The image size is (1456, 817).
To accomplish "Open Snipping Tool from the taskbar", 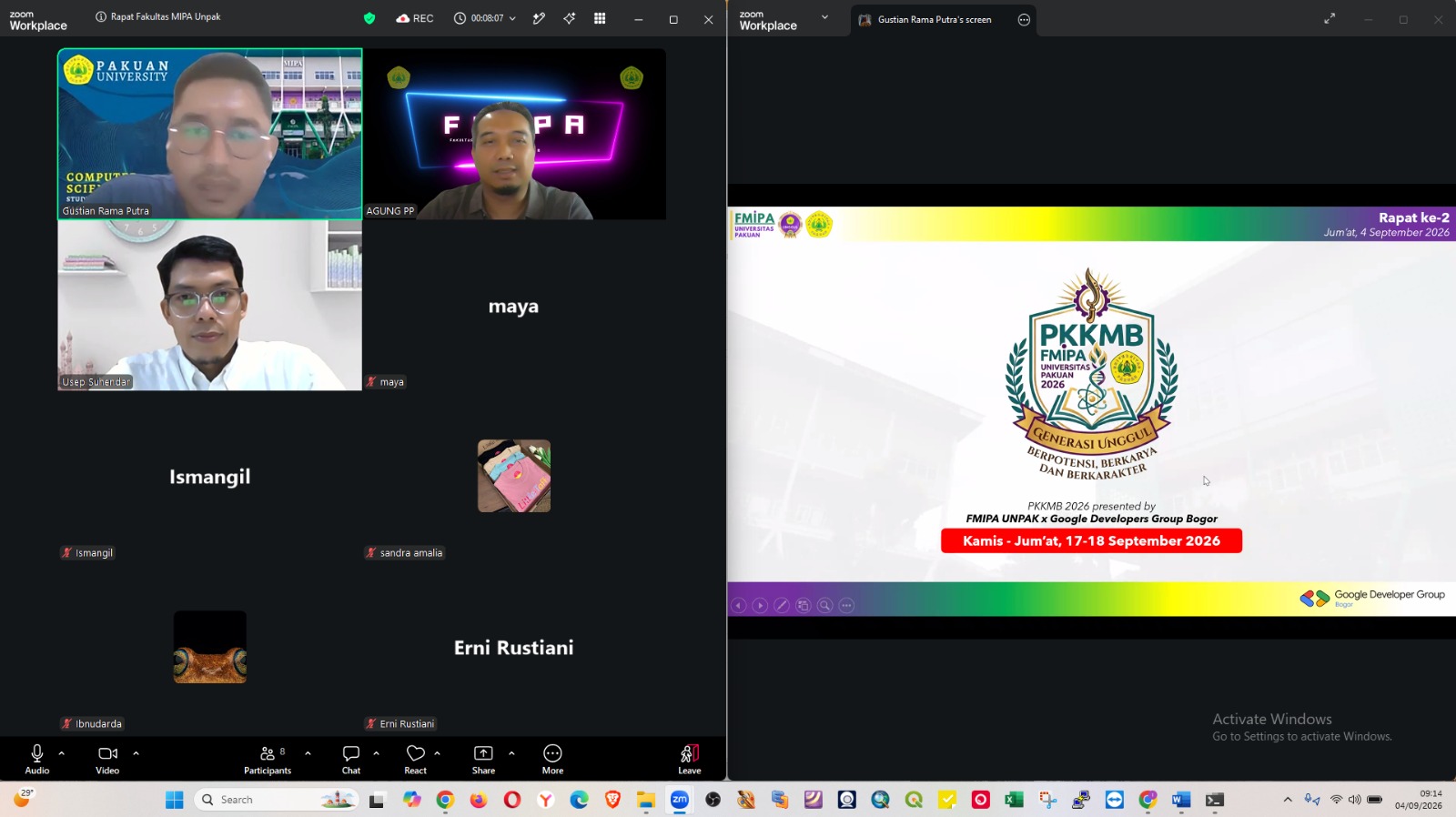I will (x=1047, y=800).
